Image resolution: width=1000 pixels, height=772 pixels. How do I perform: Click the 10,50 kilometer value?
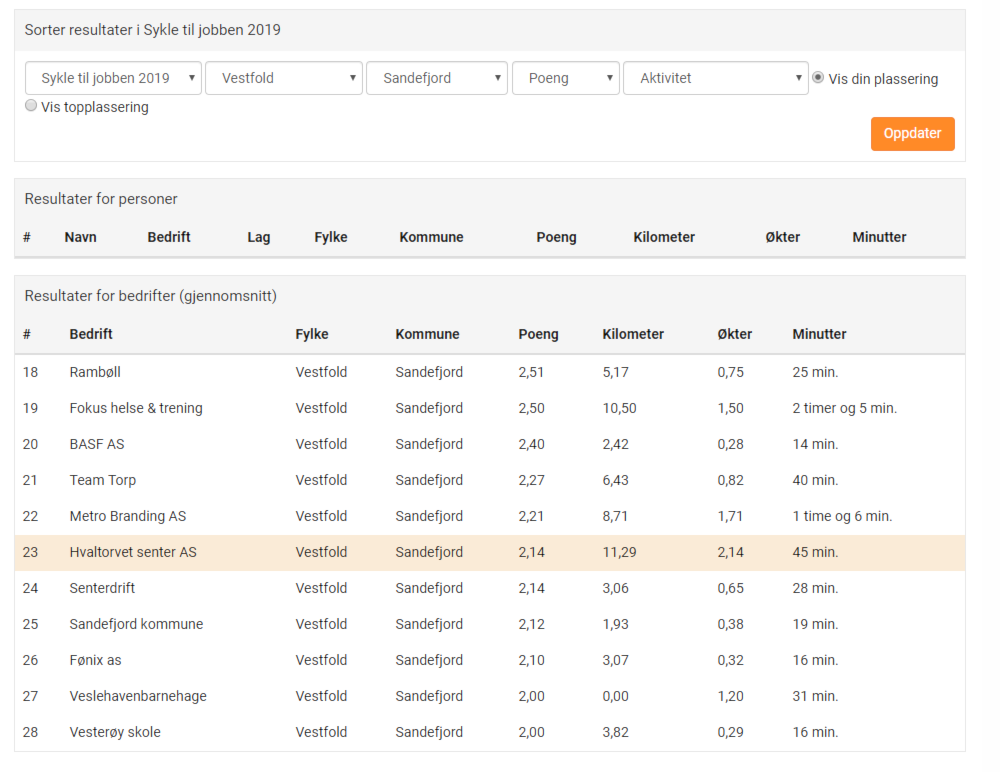pyautogui.click(x=619, y=408)
